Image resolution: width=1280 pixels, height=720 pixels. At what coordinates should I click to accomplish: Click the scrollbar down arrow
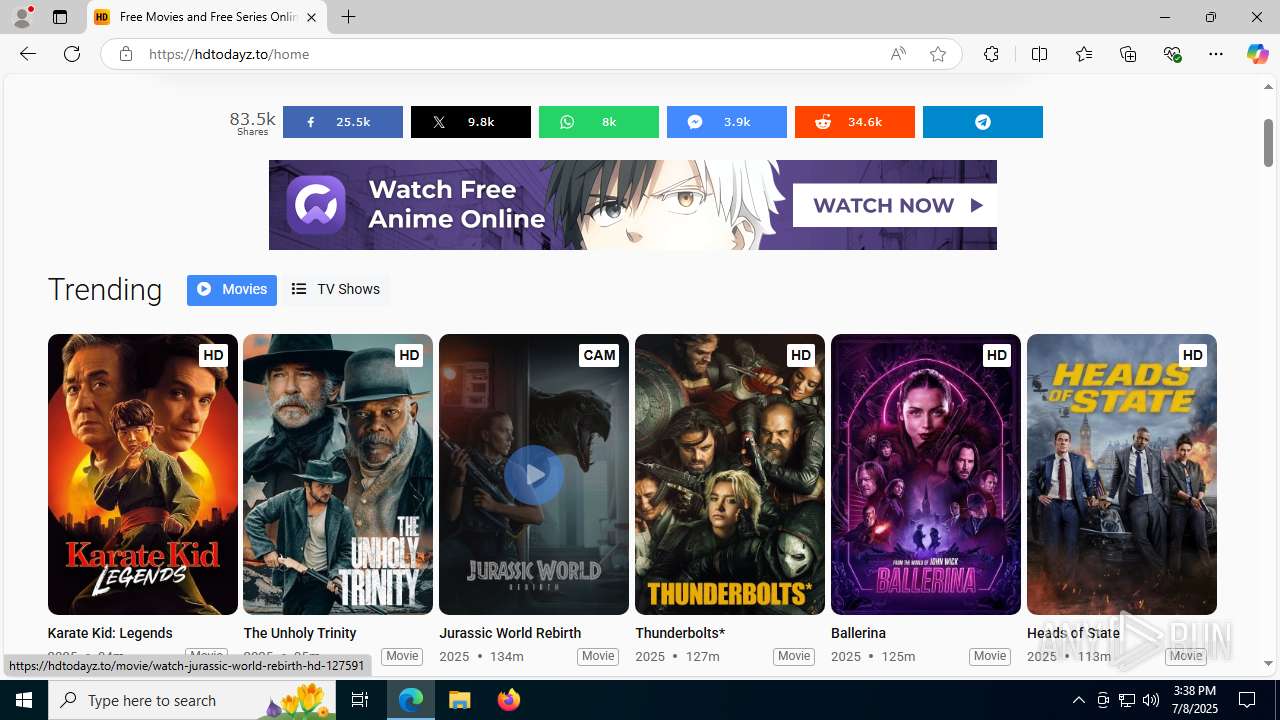(x=1268, y=664)
